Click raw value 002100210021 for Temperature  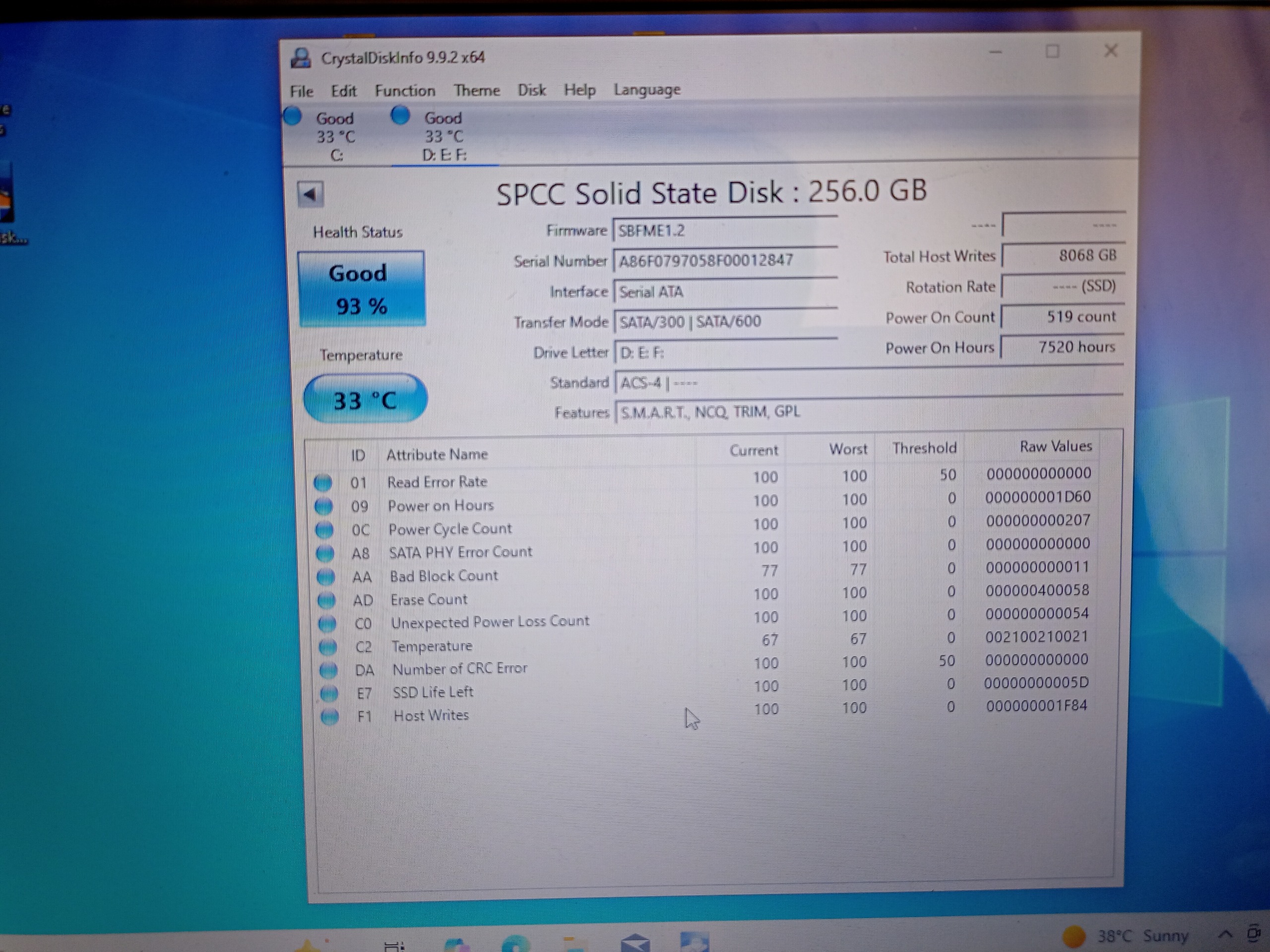click(1037, 636)
